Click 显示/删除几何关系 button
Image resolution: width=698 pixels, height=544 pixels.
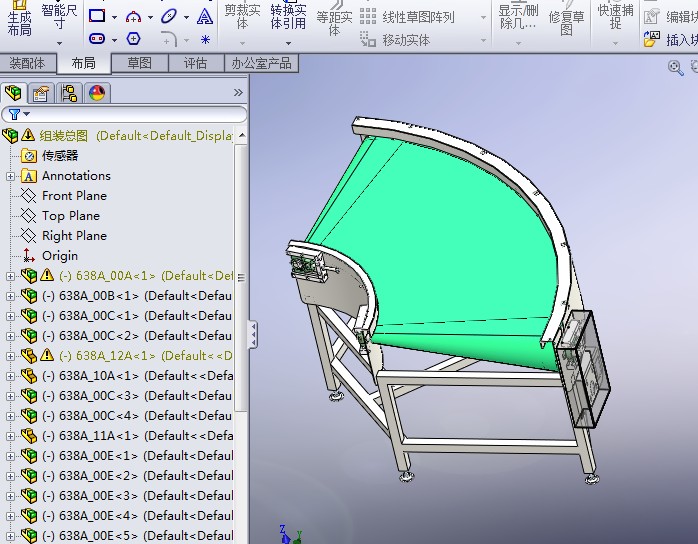coord(518,17)
